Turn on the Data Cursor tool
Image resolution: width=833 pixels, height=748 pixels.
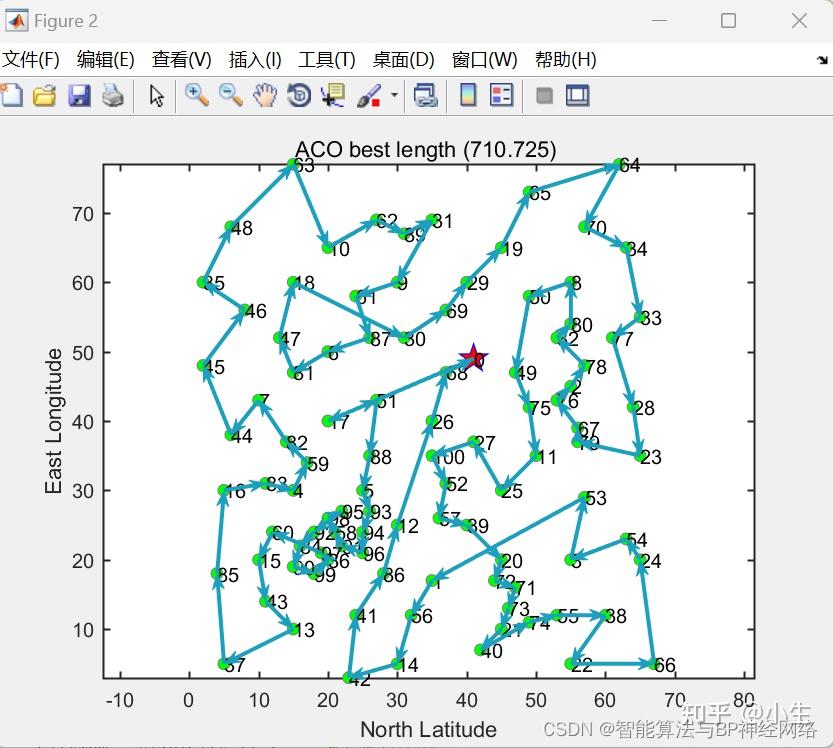pos(330,96)
